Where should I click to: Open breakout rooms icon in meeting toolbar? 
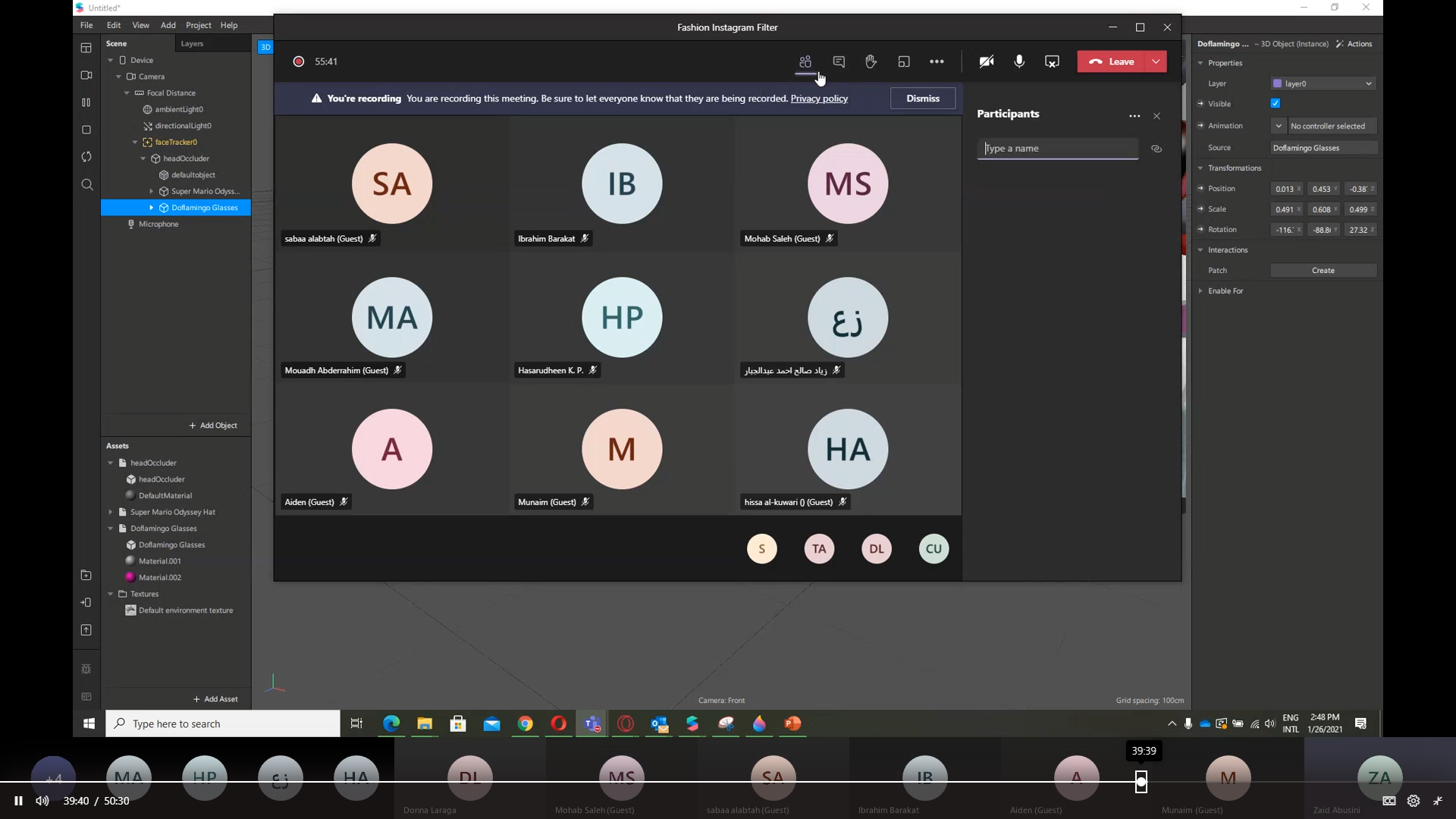904,61
